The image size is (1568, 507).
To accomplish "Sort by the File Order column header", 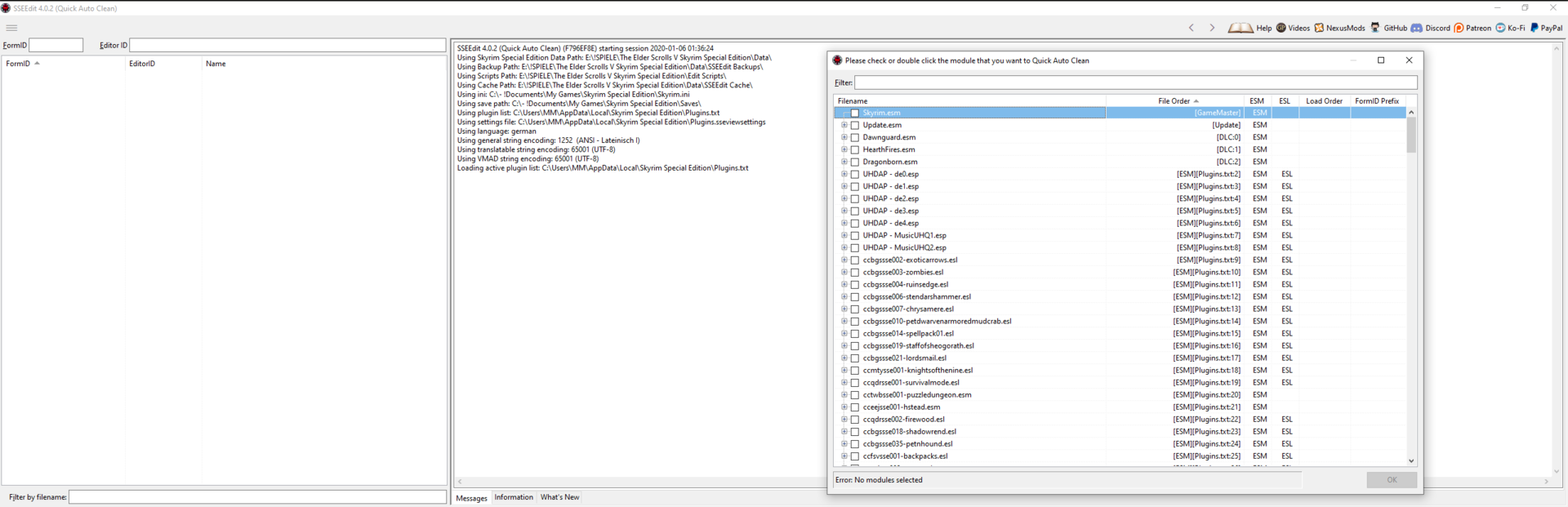I will [1174, 101].
